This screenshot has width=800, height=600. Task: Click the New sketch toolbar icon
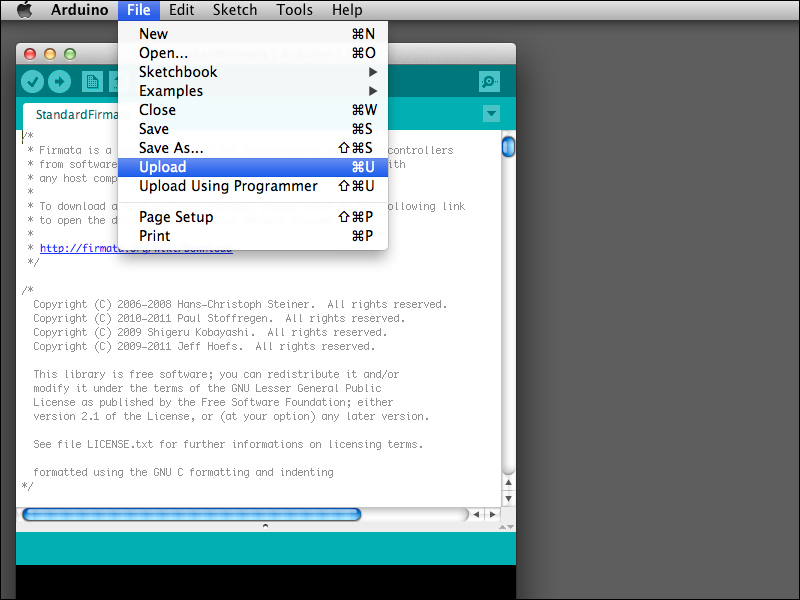tap(91, 82)
